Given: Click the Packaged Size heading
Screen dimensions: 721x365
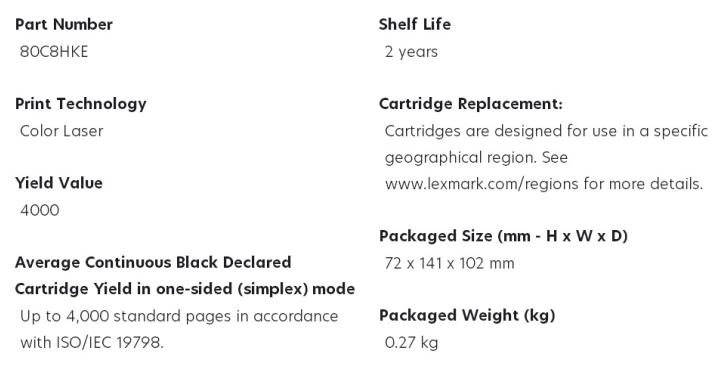Looking at the screenshot, I should [x=504, y=236].
